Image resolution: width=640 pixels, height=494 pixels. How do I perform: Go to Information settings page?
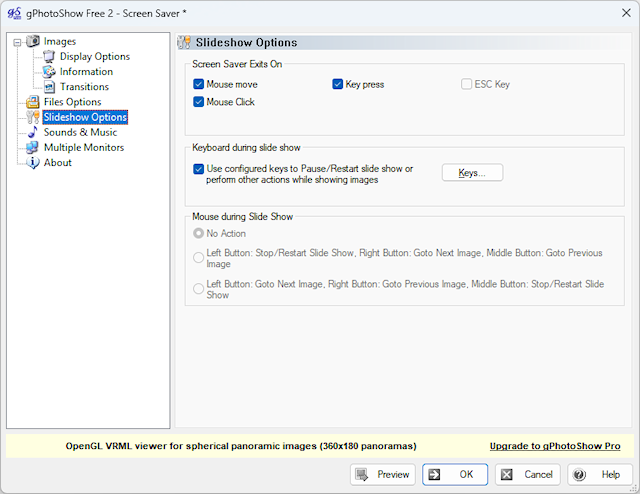coord(86,71)
